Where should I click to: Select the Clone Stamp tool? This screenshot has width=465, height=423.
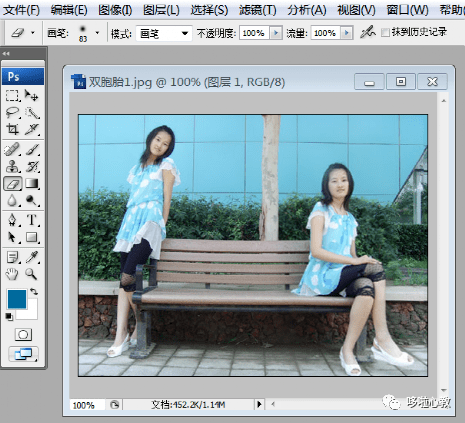point(13,166)
